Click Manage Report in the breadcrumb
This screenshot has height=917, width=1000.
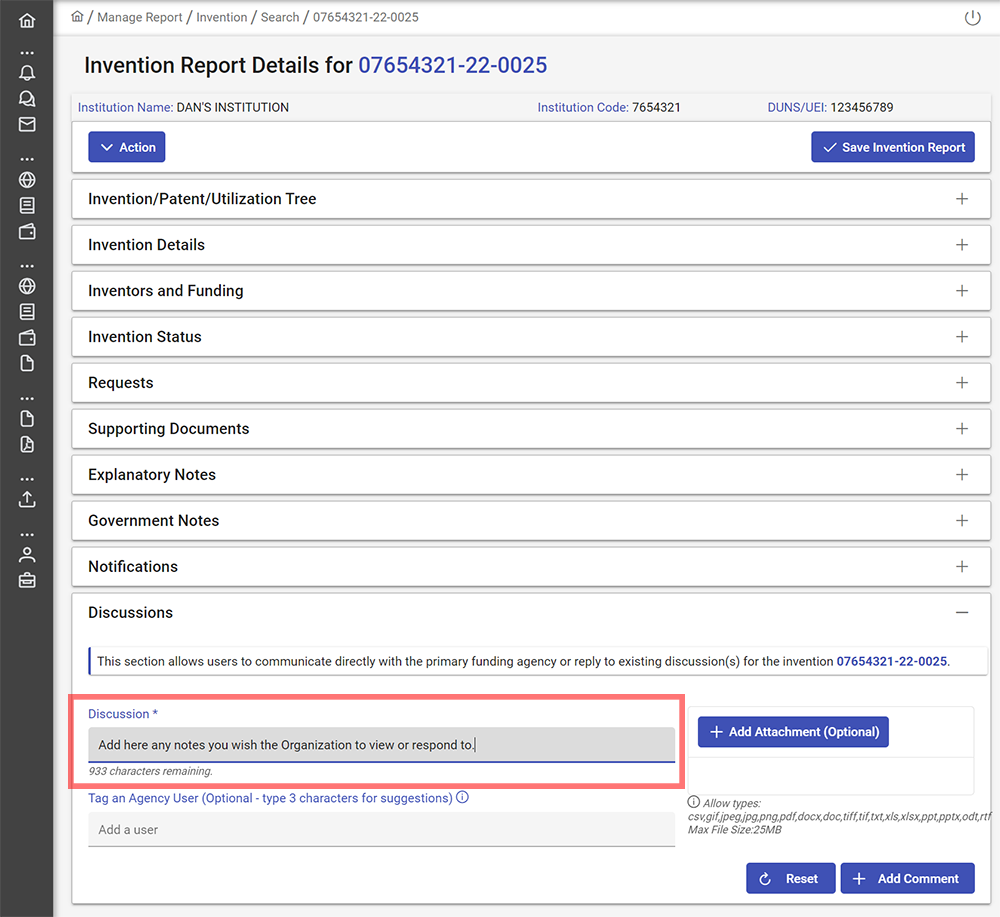140,18
